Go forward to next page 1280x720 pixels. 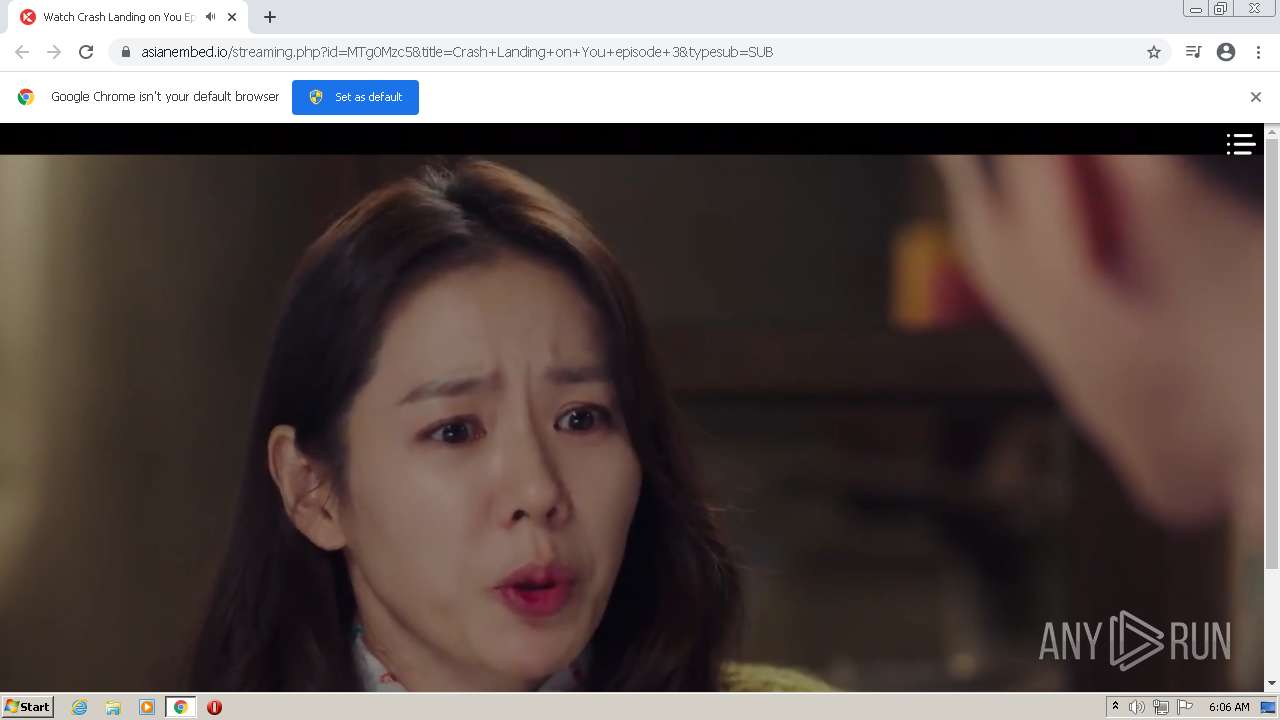54,52
